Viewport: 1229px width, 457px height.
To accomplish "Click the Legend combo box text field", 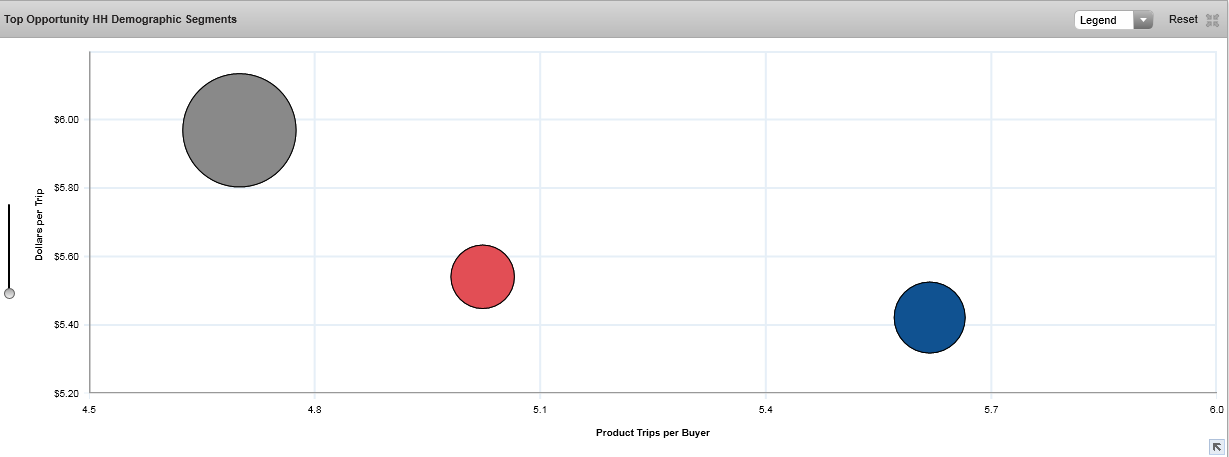I will [1103, 20].
